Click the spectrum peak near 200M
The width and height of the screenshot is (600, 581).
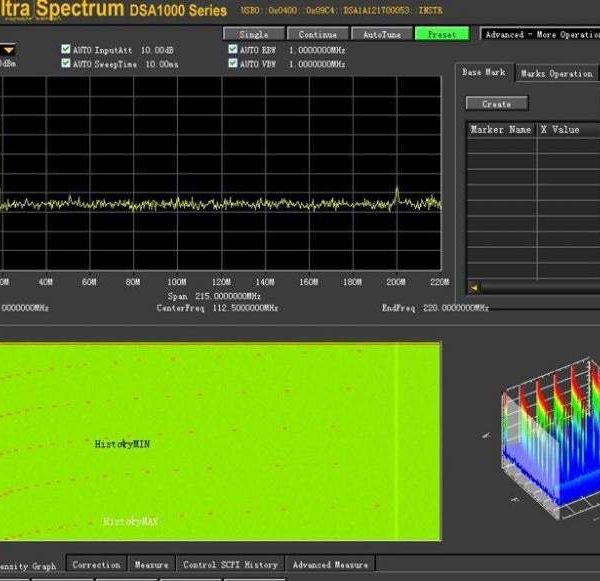397,191
